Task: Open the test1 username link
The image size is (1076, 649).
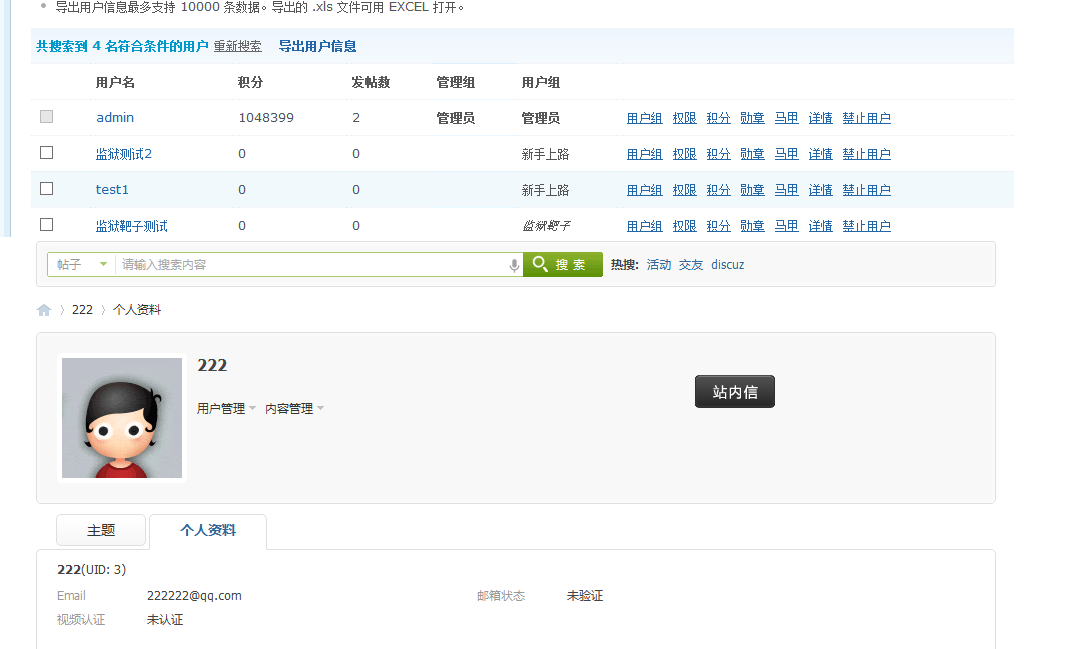Action: point(112,189)
